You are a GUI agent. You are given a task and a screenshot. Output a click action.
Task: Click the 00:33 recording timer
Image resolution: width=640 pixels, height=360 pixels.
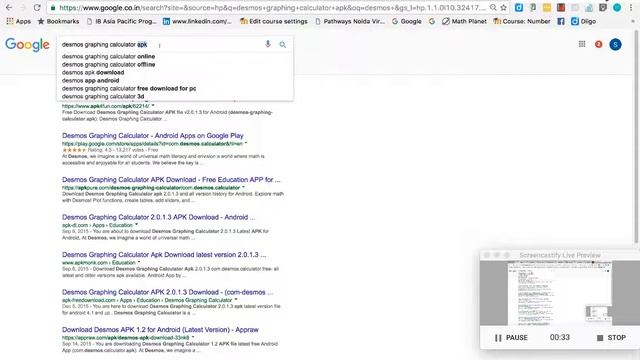(560, 338)
